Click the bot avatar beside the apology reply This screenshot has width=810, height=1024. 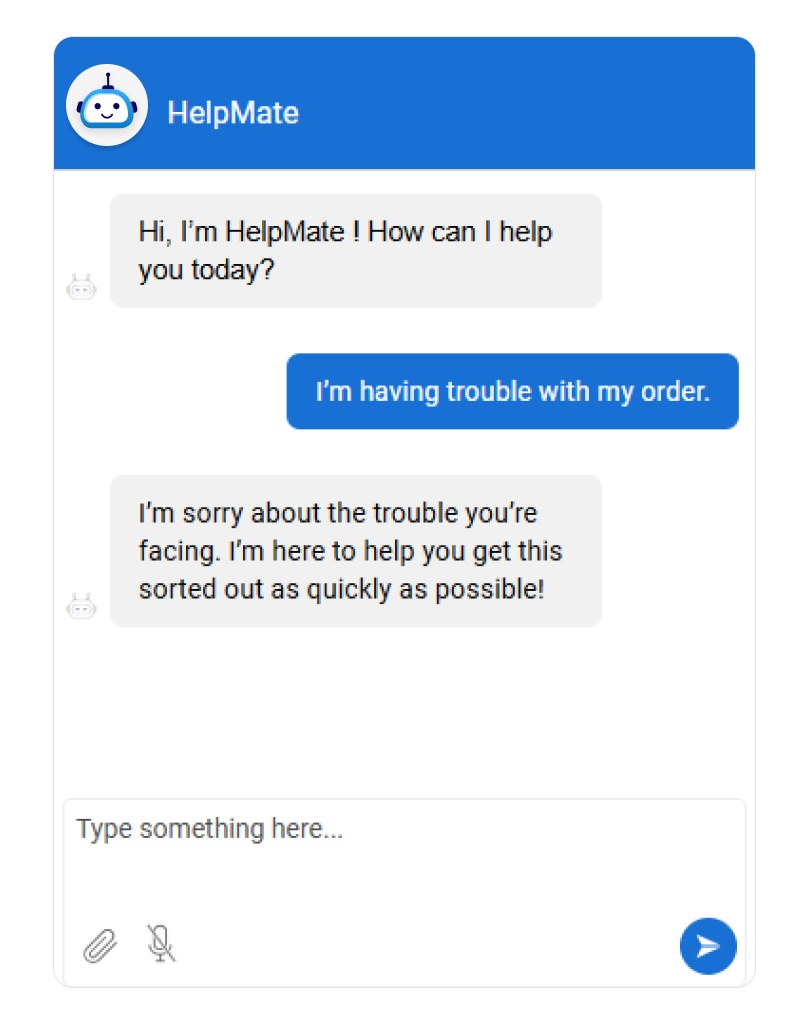[x=81, y=606]
